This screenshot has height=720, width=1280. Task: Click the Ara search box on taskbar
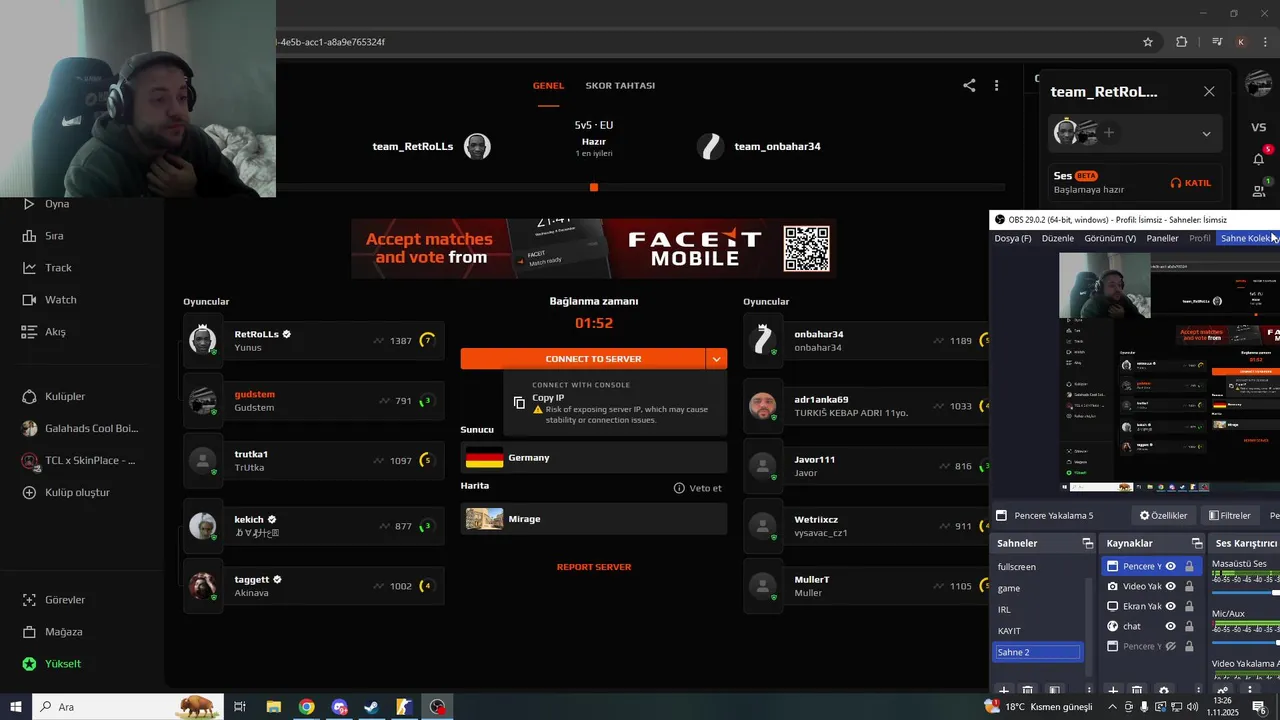tap(130, 707)
